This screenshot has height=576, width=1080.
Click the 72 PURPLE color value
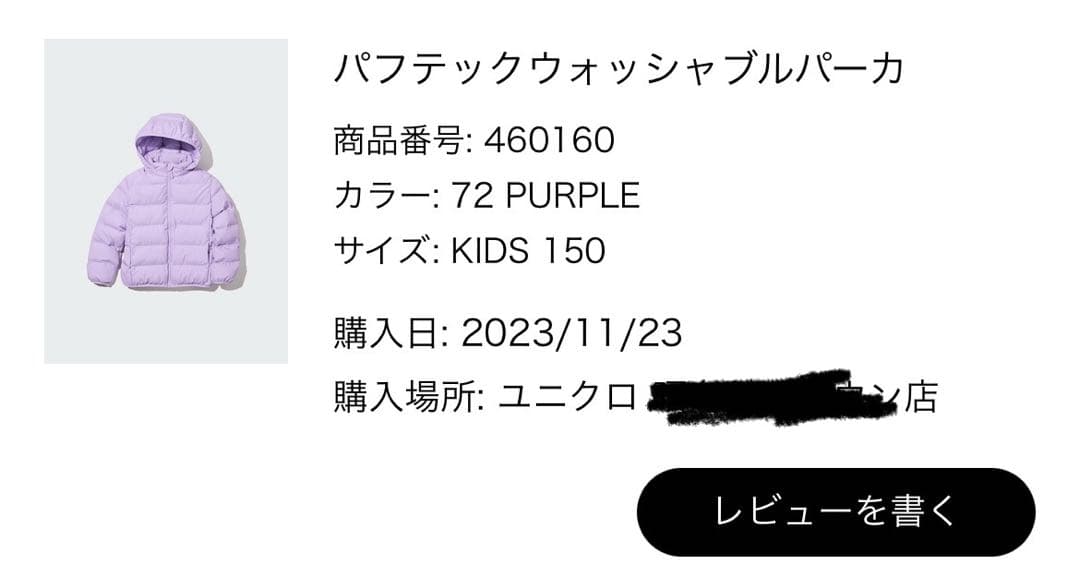coord(546,195)
